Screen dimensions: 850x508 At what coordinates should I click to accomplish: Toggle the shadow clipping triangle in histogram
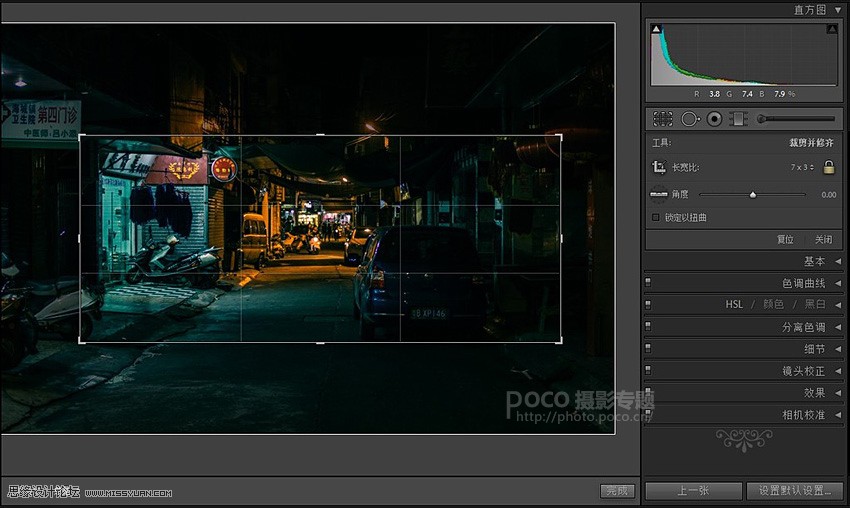click(x=656, y=29)
